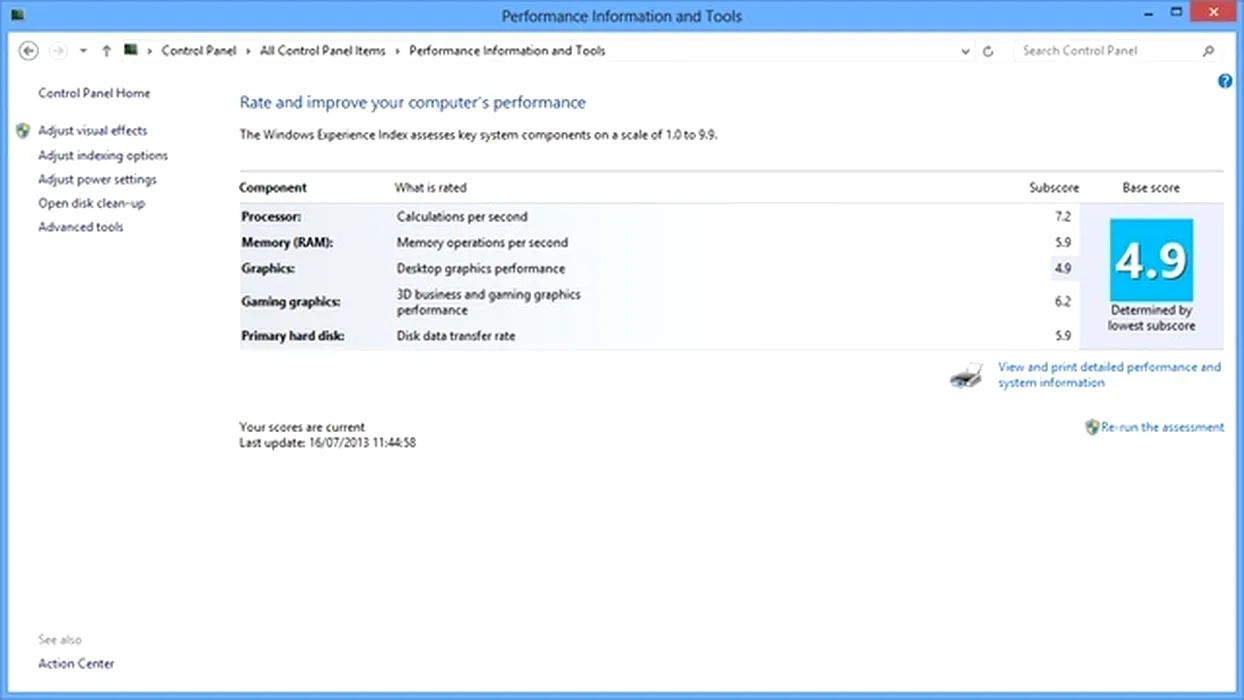
Task: Open Adjust visual effects
Action: 93,131
